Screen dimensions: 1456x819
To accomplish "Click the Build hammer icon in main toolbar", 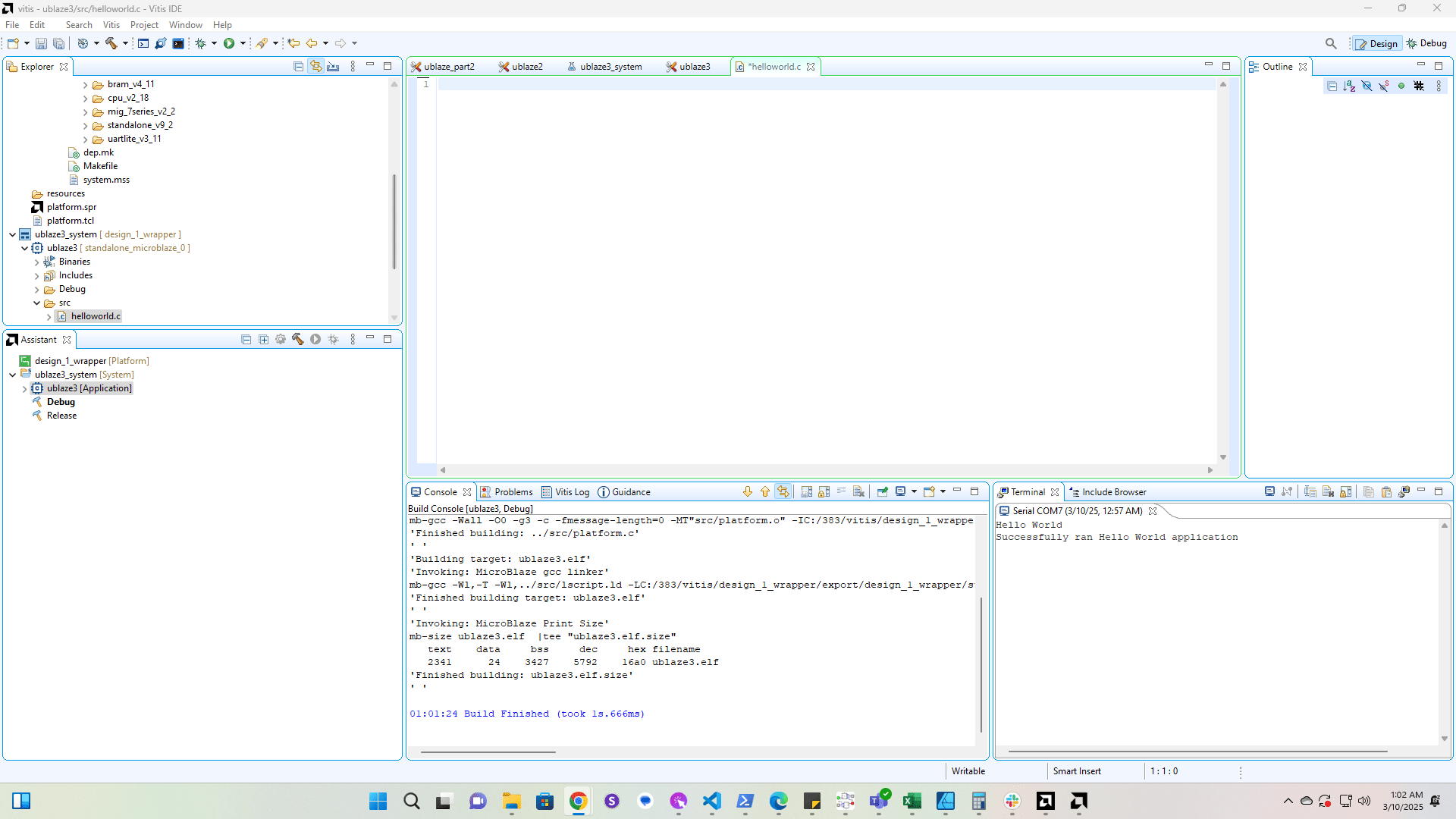I will [x=111, y=43].
